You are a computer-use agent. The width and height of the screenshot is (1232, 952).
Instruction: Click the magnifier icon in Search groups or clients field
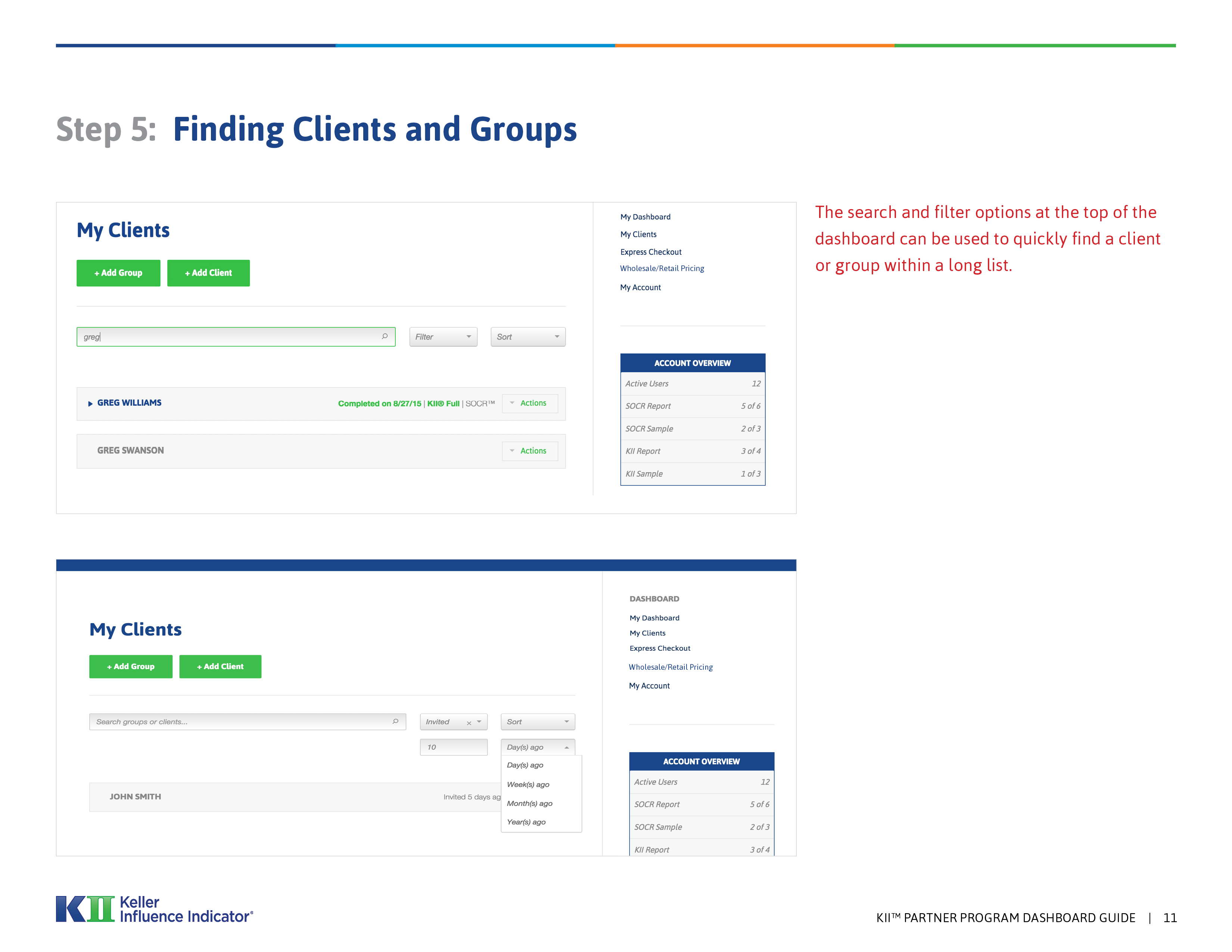coord(395,721)
